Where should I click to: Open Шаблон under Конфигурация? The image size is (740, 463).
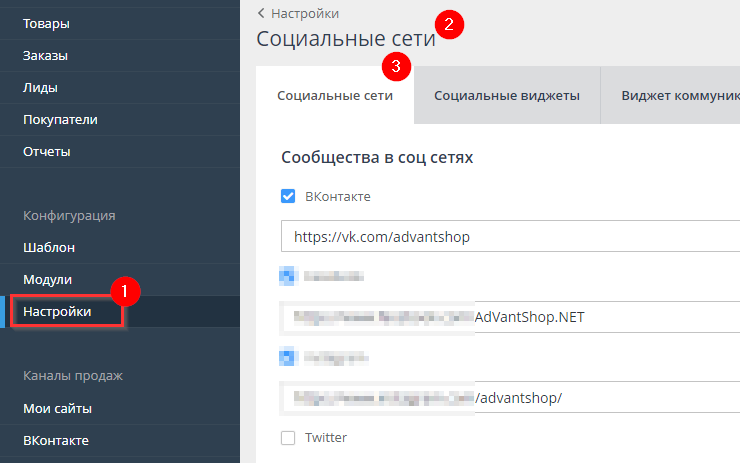tap(49, 247)
